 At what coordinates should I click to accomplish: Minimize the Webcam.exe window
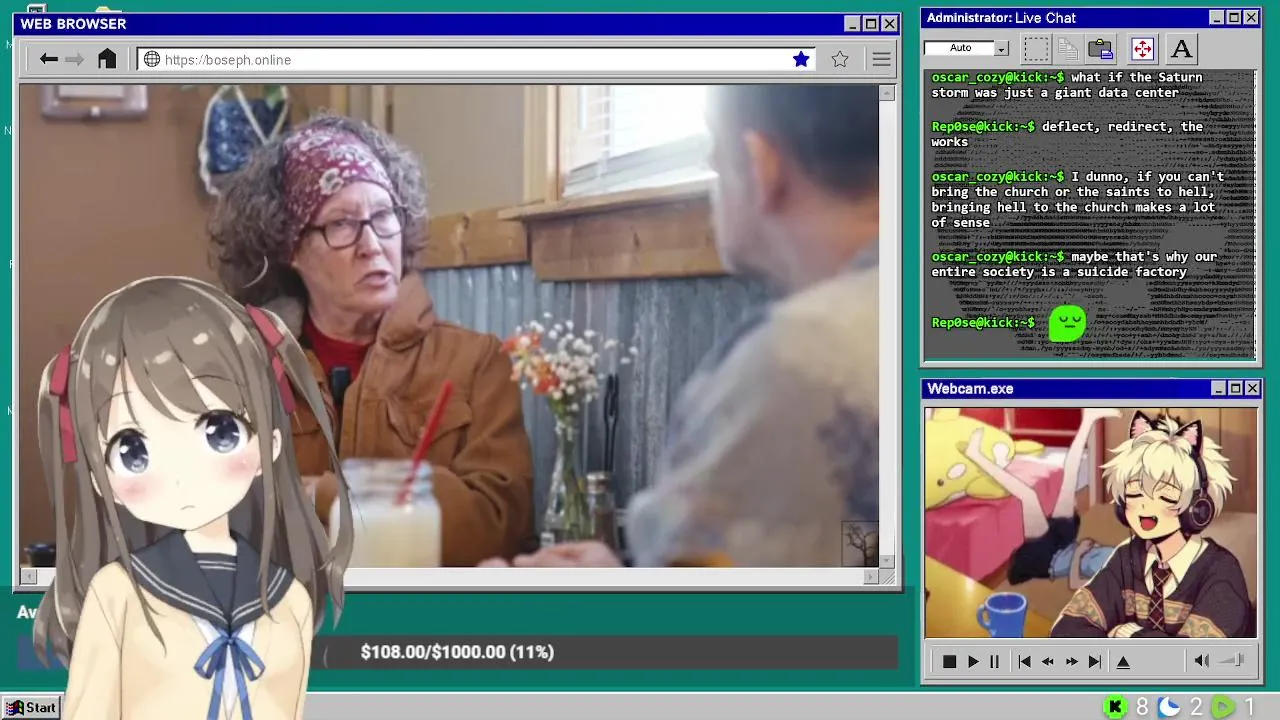(1218, 388)
